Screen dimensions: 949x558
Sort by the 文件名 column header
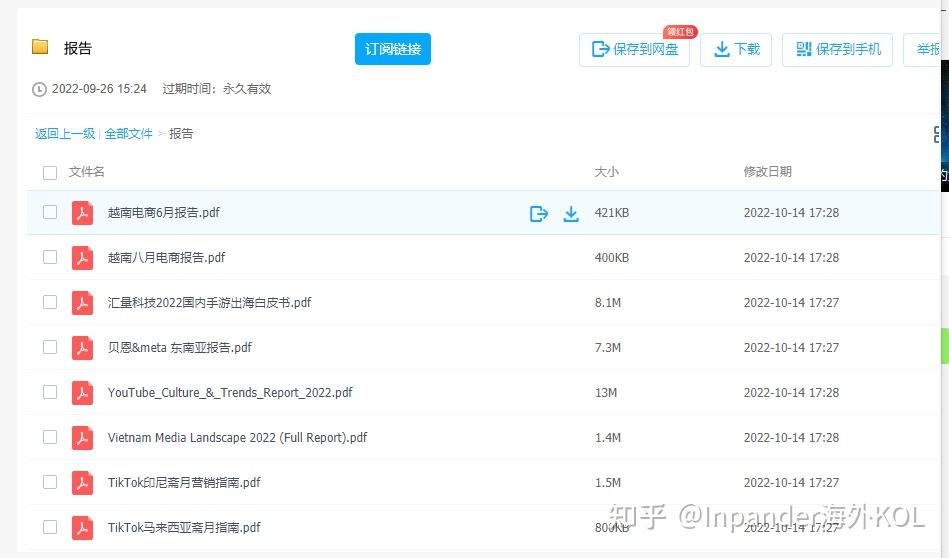(x=87, y=172)
